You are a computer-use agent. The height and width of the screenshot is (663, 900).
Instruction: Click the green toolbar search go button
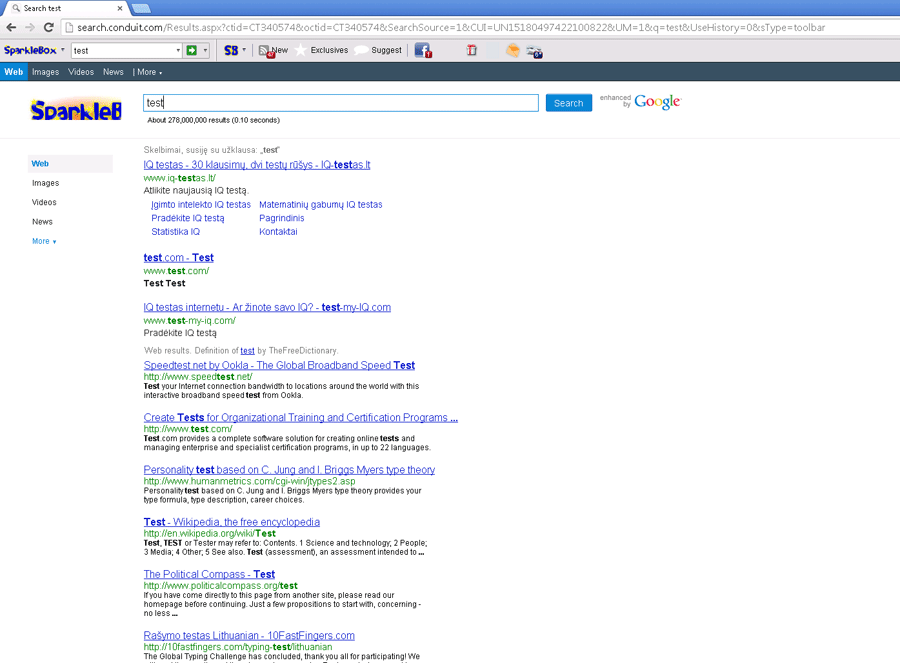click(191, 50)
